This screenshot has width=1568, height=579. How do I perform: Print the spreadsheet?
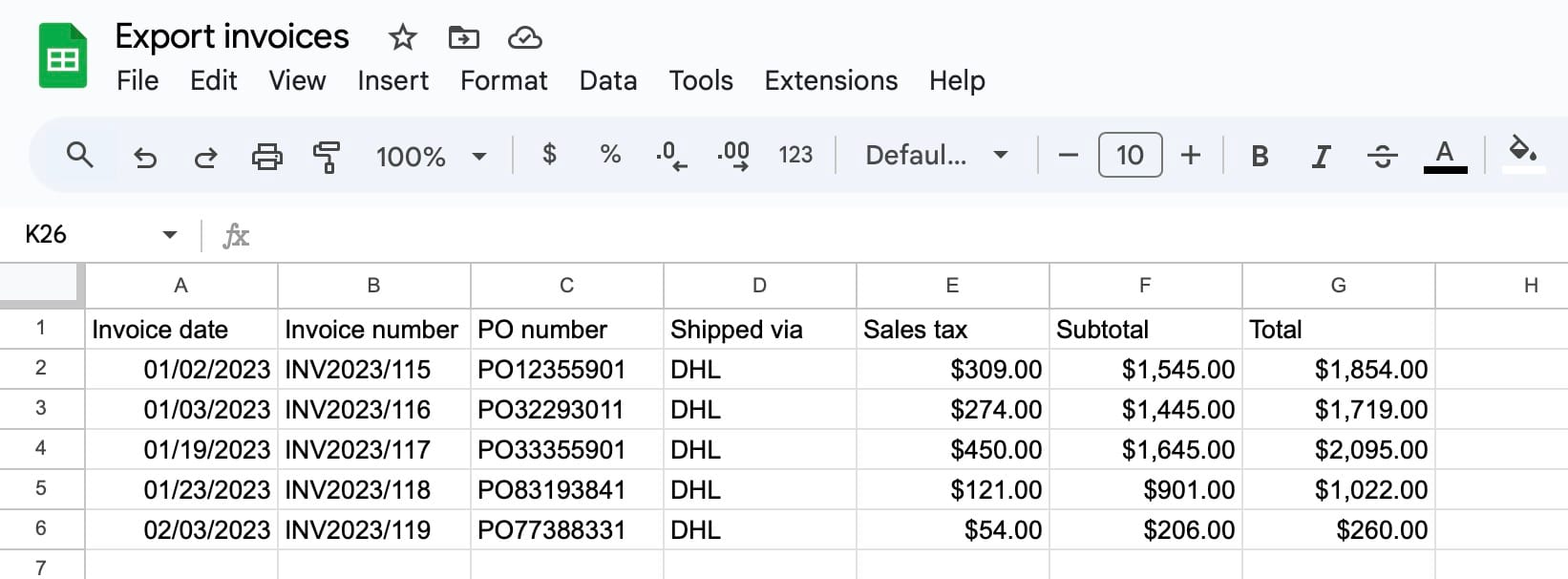click(x=266, y=156)
